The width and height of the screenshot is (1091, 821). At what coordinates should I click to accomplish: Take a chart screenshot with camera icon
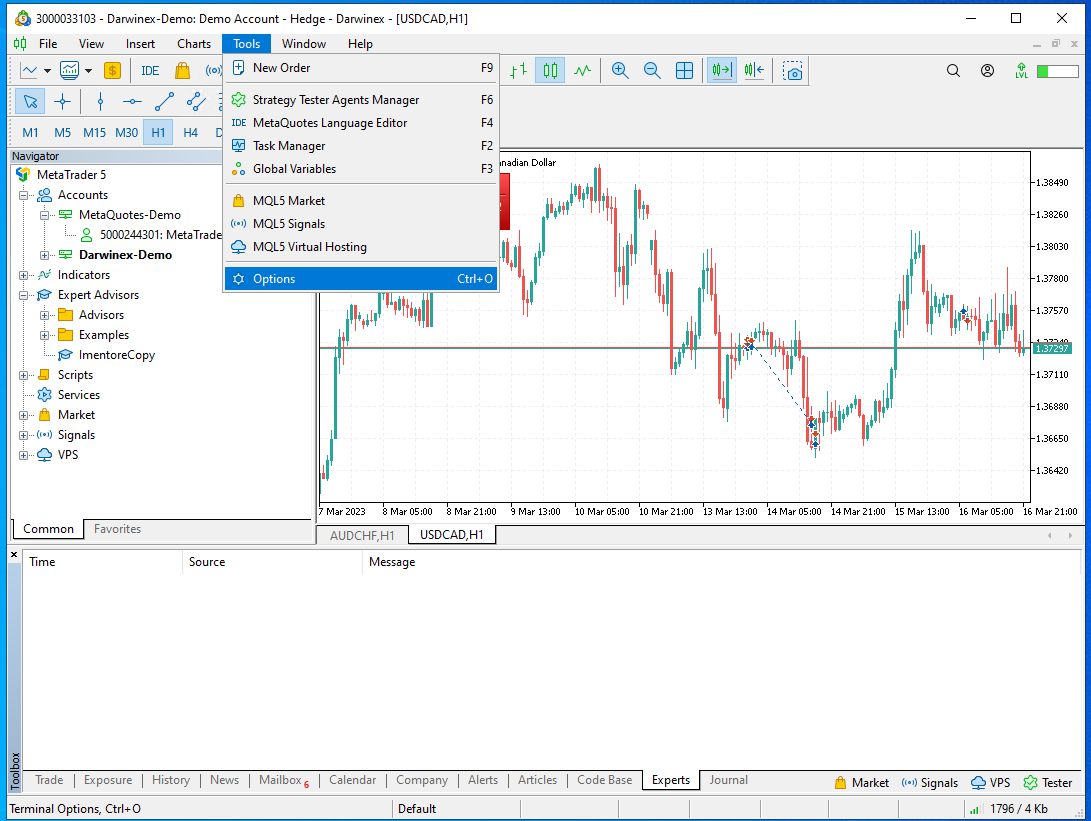pos(793,70)
